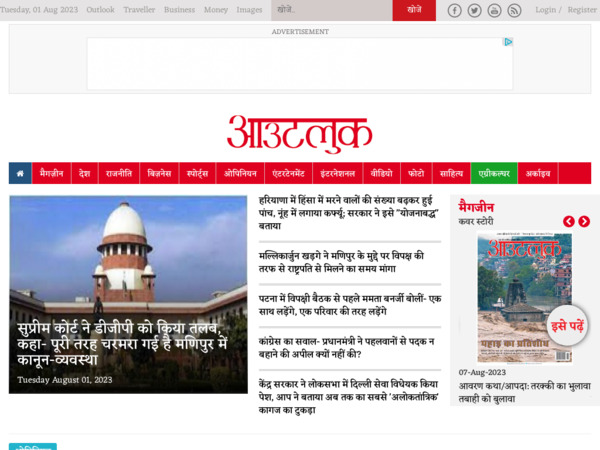This screenshot has width=600, height=450.
Task: Open the बिज़नेस menu item
Action: coord(159,173)
